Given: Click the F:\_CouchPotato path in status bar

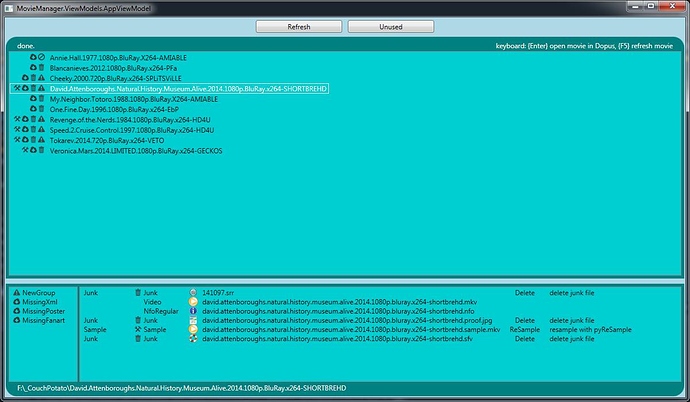Looking at the screenshot, I should pos(181,388).
